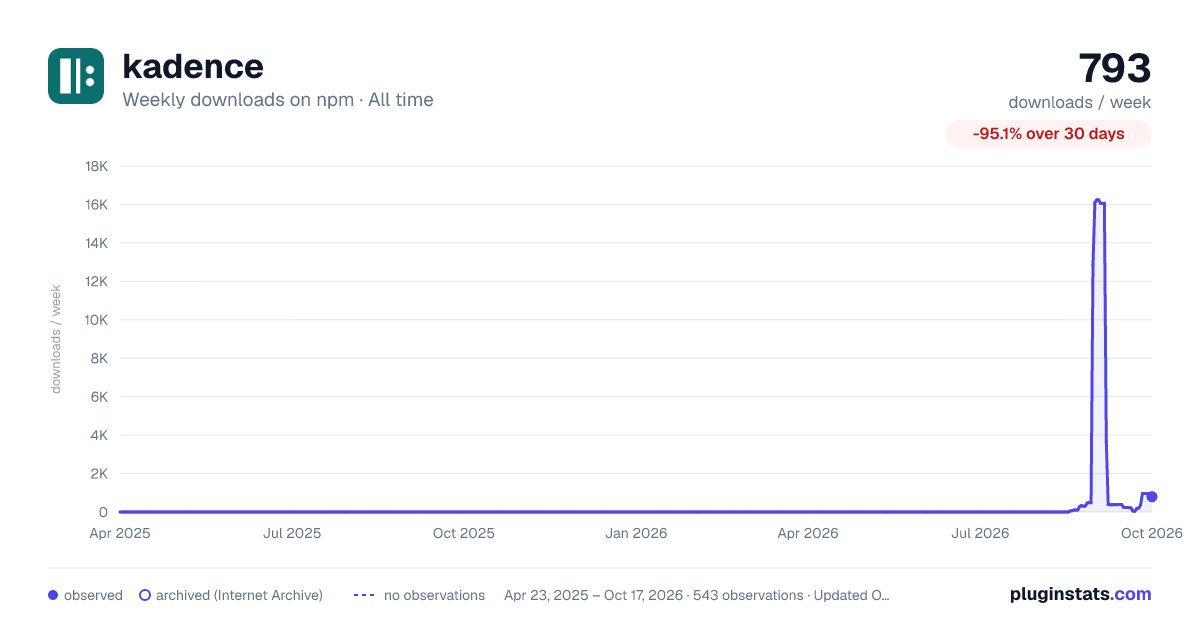This screenshot has height=630, width=1200.
Task: Open the pluginstats.com link
Action: [x=1081, y=594]
